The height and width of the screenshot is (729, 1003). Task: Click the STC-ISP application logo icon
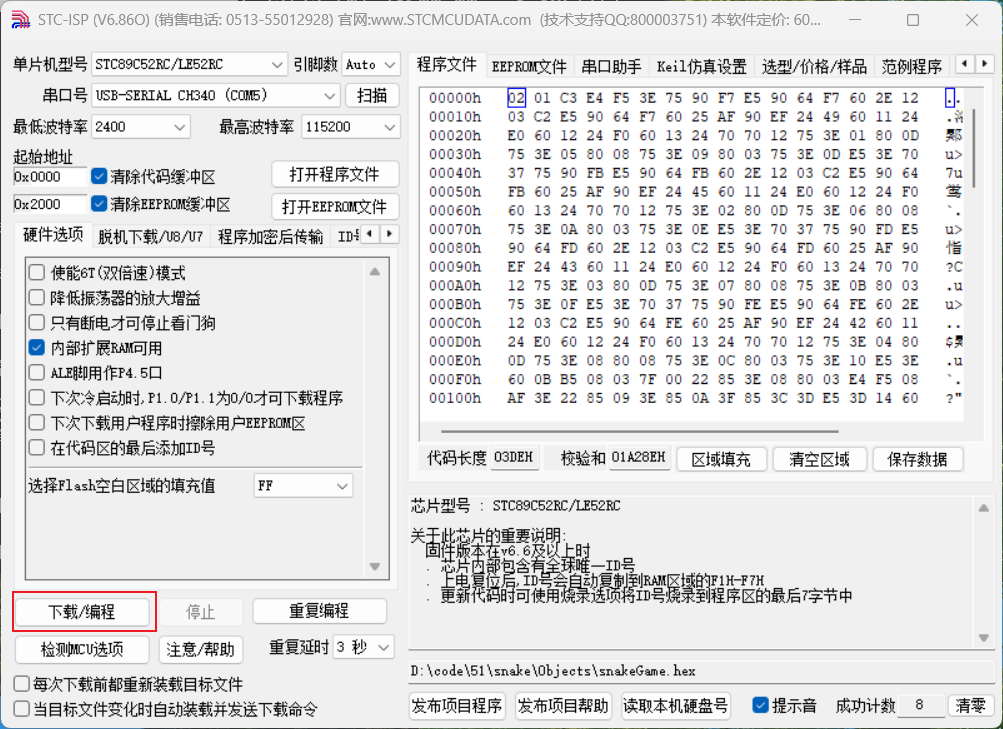pyautogui.click(x=20, y=20)
